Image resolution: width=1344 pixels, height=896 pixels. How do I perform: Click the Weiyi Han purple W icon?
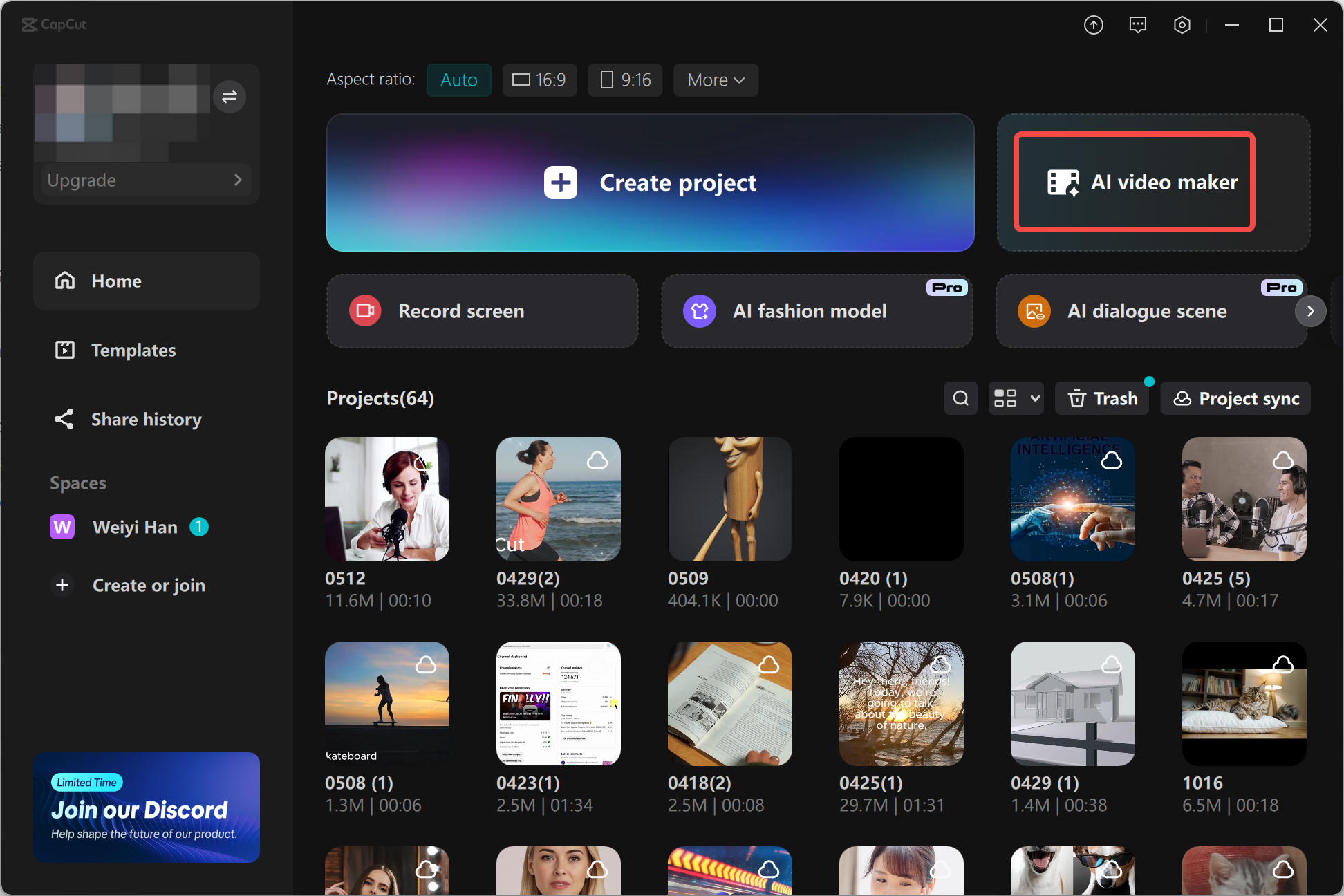pyautogui.click(x=62, y=527)
